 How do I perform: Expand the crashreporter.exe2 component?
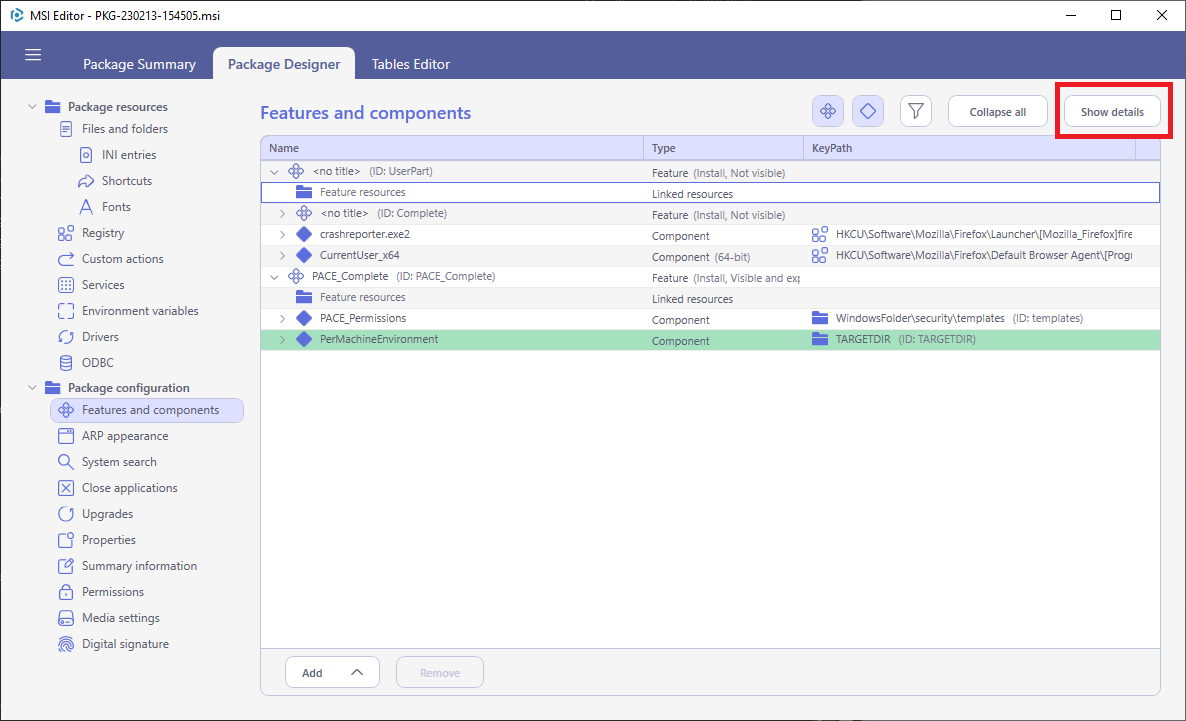click(282, 235)
